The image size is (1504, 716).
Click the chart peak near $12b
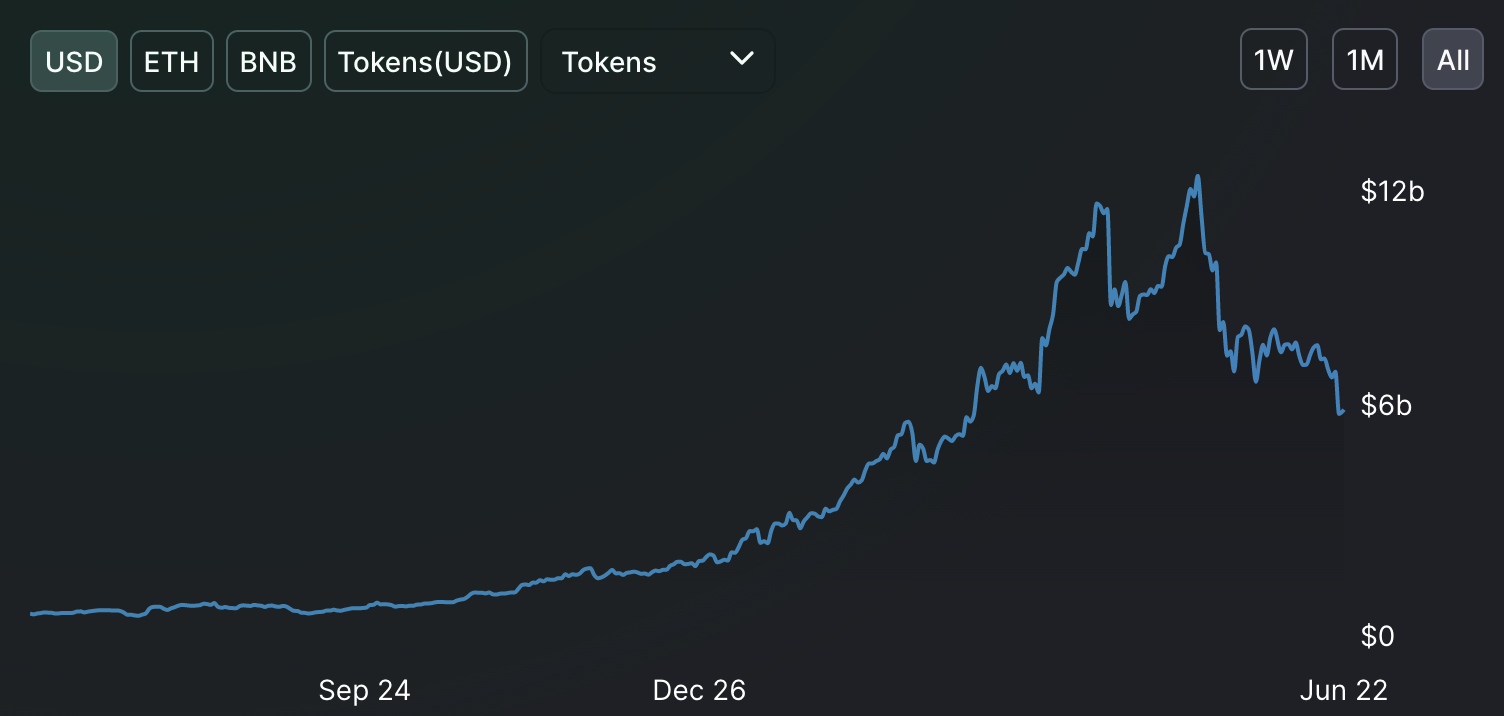[1196, 178]
